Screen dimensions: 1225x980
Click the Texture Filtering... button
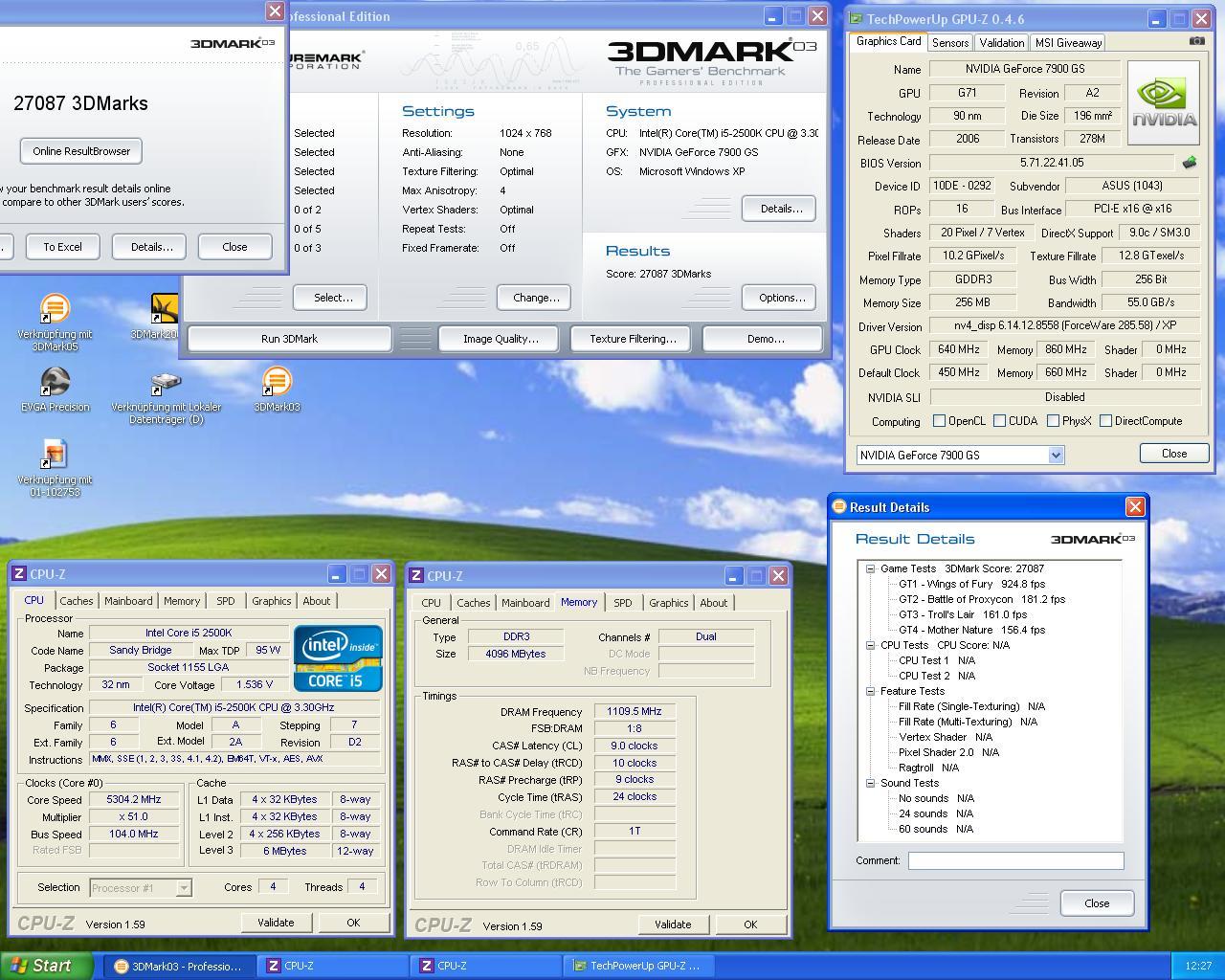633,339
